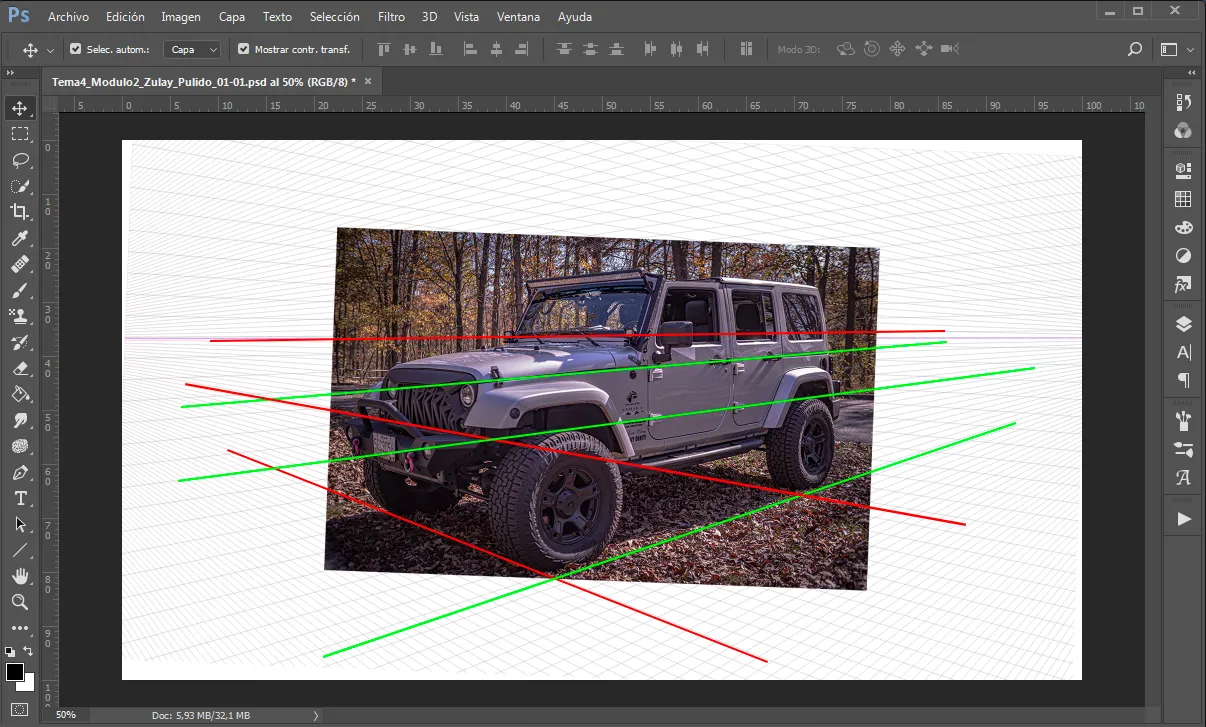The image size is (1206, 727).
Task: Open the Actions play panel icon
Action: (1184, 519)
